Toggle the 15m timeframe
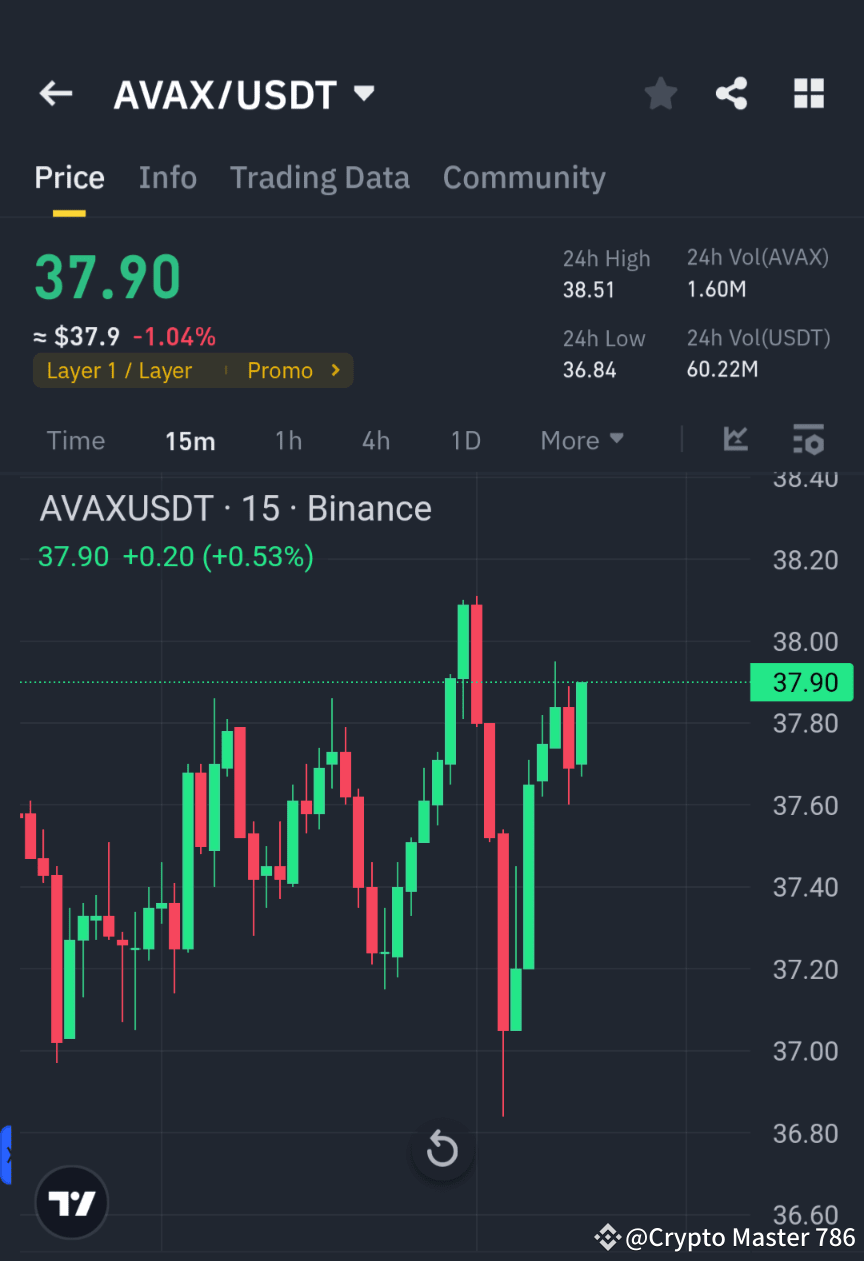Image resolution: width=864 pixels, height=1261 pixels. tap(190, 440)
